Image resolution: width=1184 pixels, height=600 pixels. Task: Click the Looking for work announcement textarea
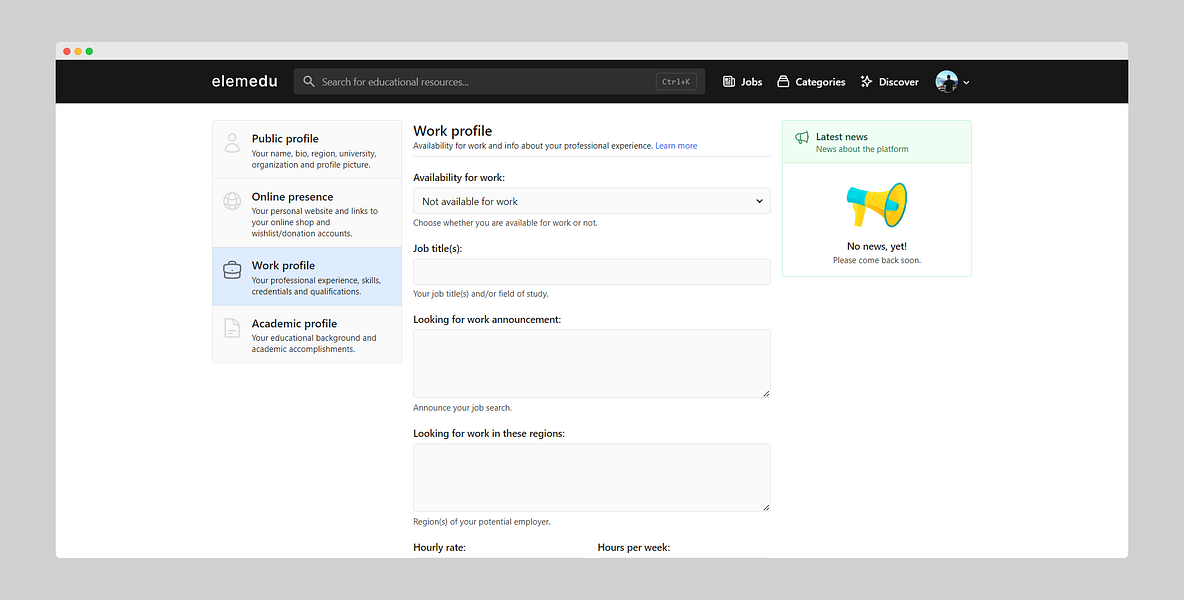coord(591,363)
